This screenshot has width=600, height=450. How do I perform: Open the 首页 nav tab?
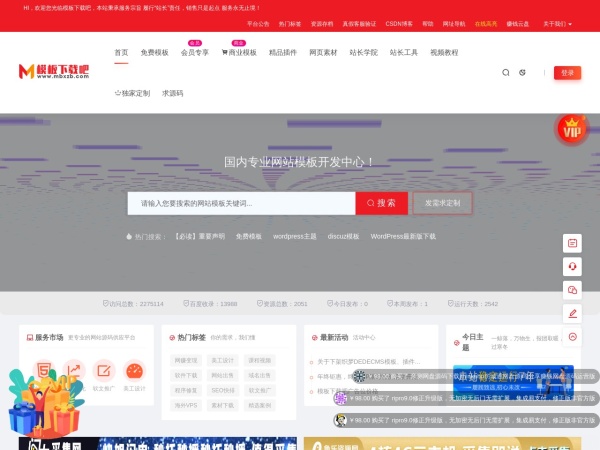click(121, 52)
